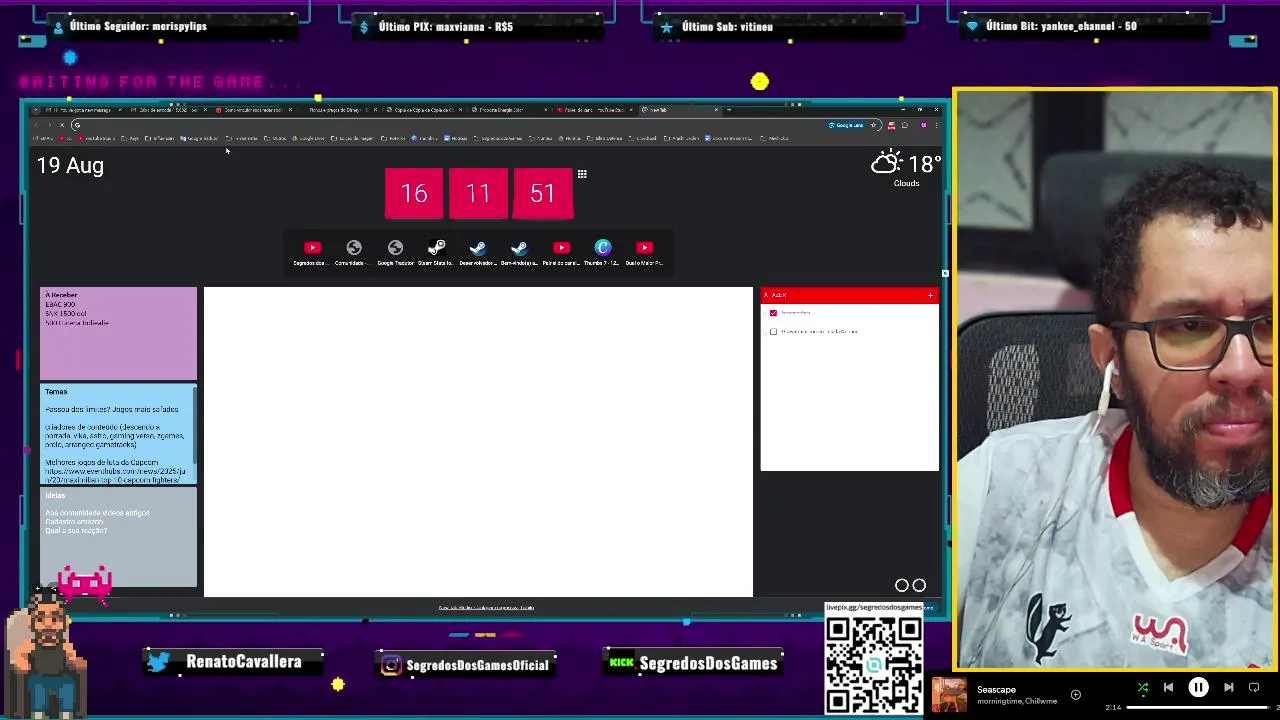Add Seascape to liked songs
Image resolution: width=1280 pixels, height=720 pixels.
coord(1076,694)
